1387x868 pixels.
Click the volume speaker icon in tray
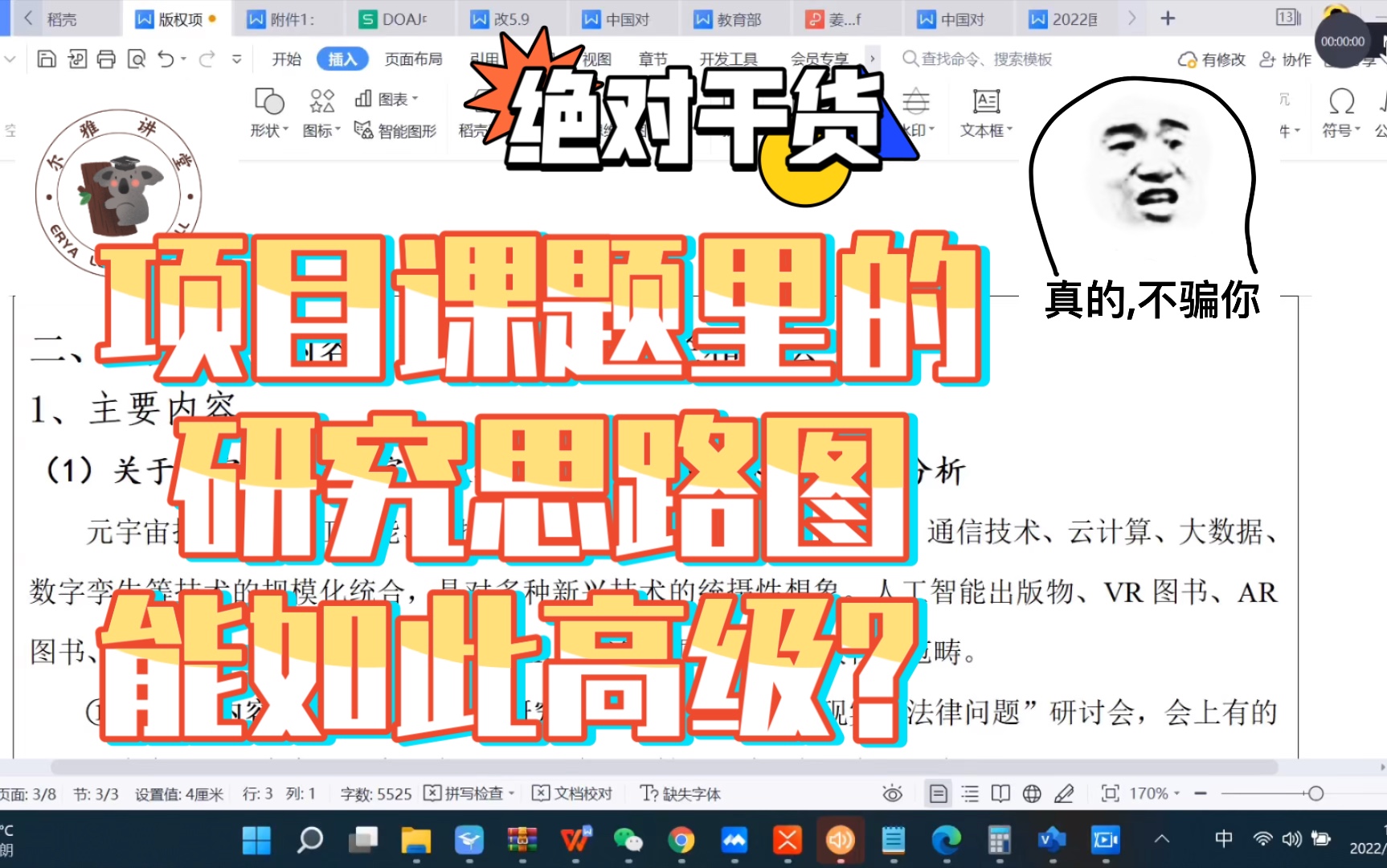[1291, 839]
